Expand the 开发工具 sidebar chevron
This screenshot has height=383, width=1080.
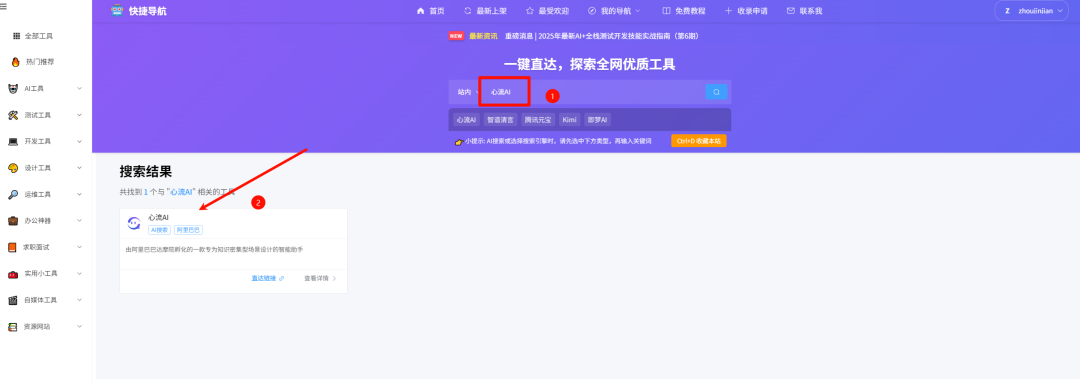79,141
